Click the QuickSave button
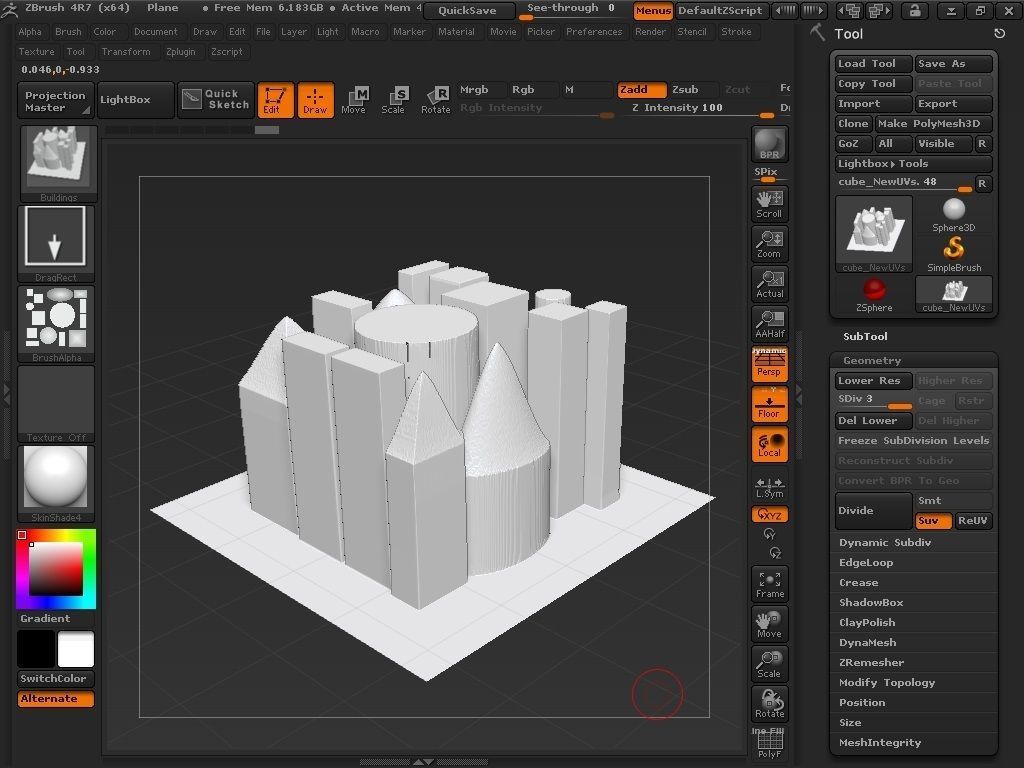This screenshot has width=1024, height=768. (x=468, y=10)
